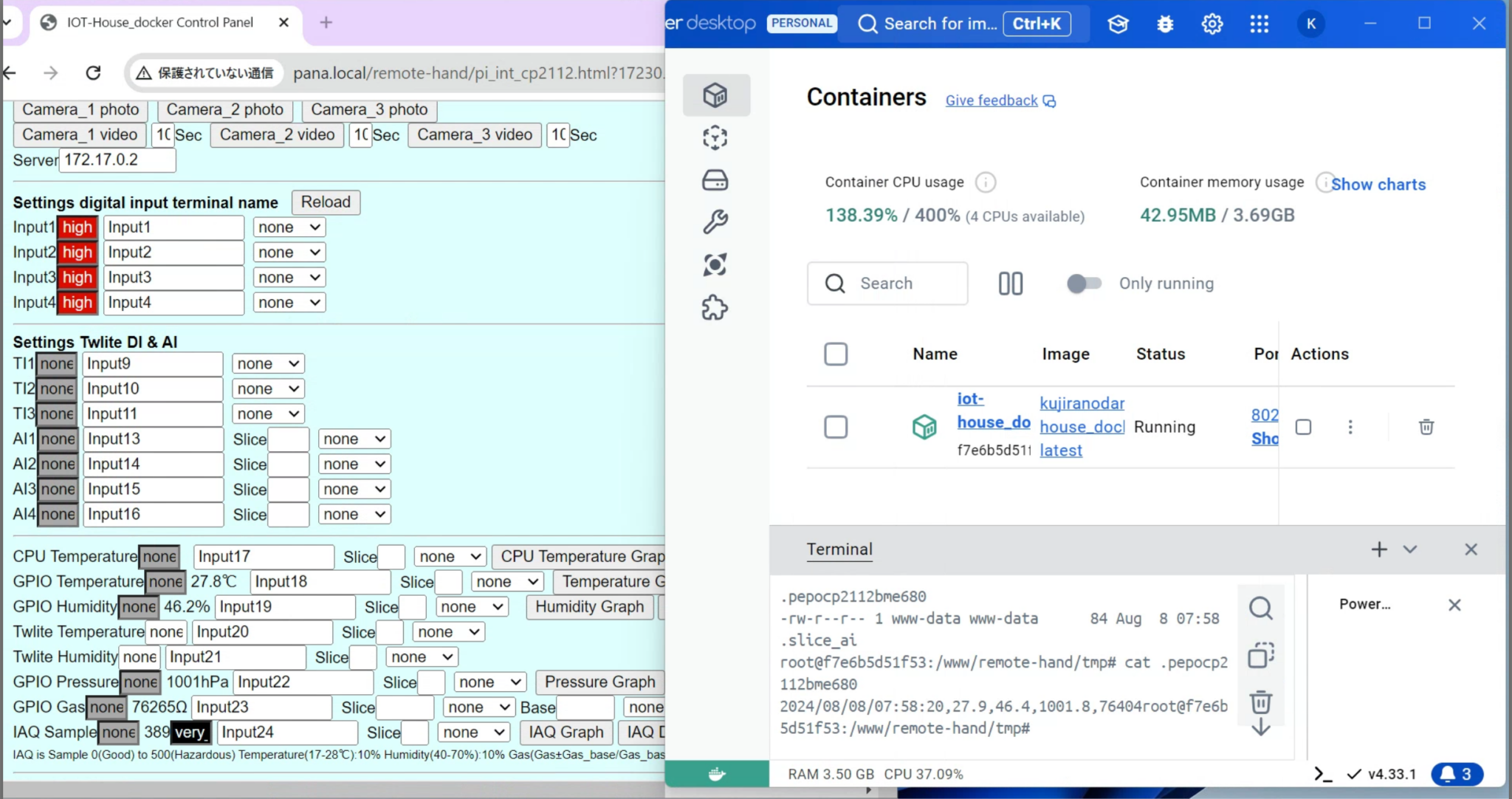Delete the iot-house_docker container with trash icon
Viewport: 1512px width, 799px height.
[1426, 427]
